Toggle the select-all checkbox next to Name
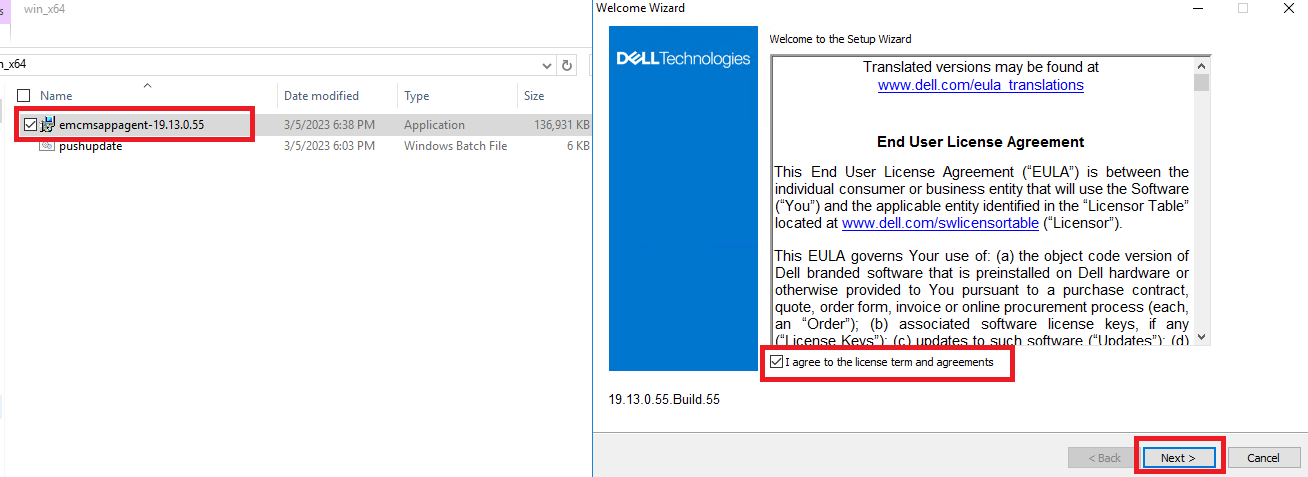Viewport: 1308px width, 477px height. coord(24,96)
